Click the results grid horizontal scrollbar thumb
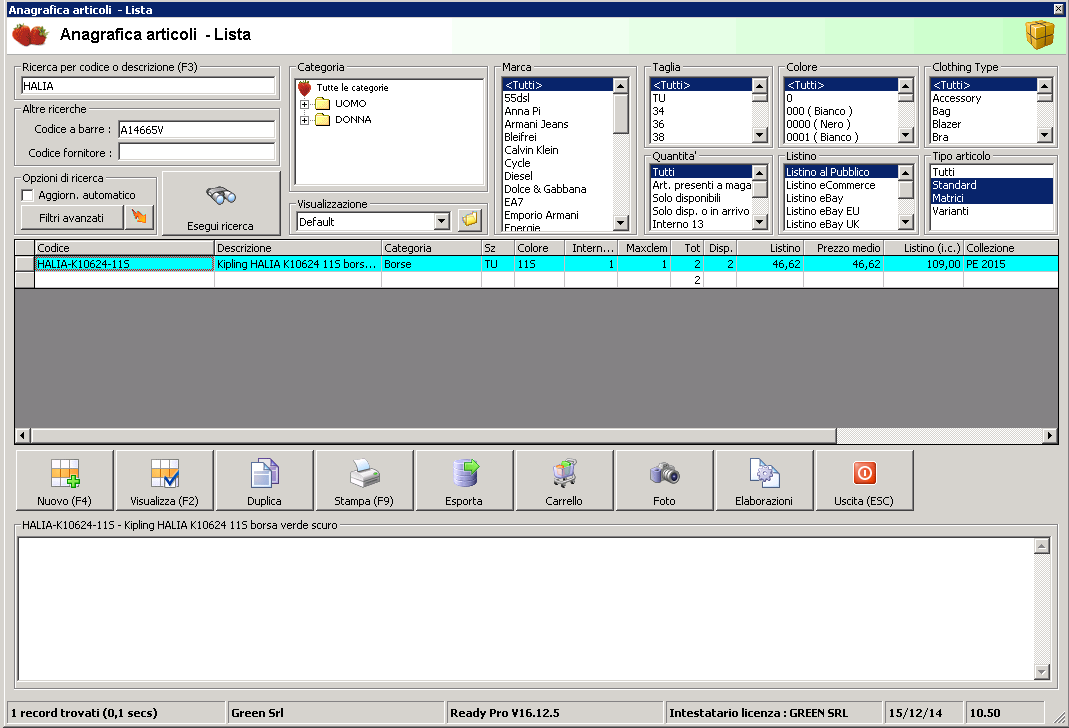Screen dimensions: 1069x728 [x=434, y=436]
